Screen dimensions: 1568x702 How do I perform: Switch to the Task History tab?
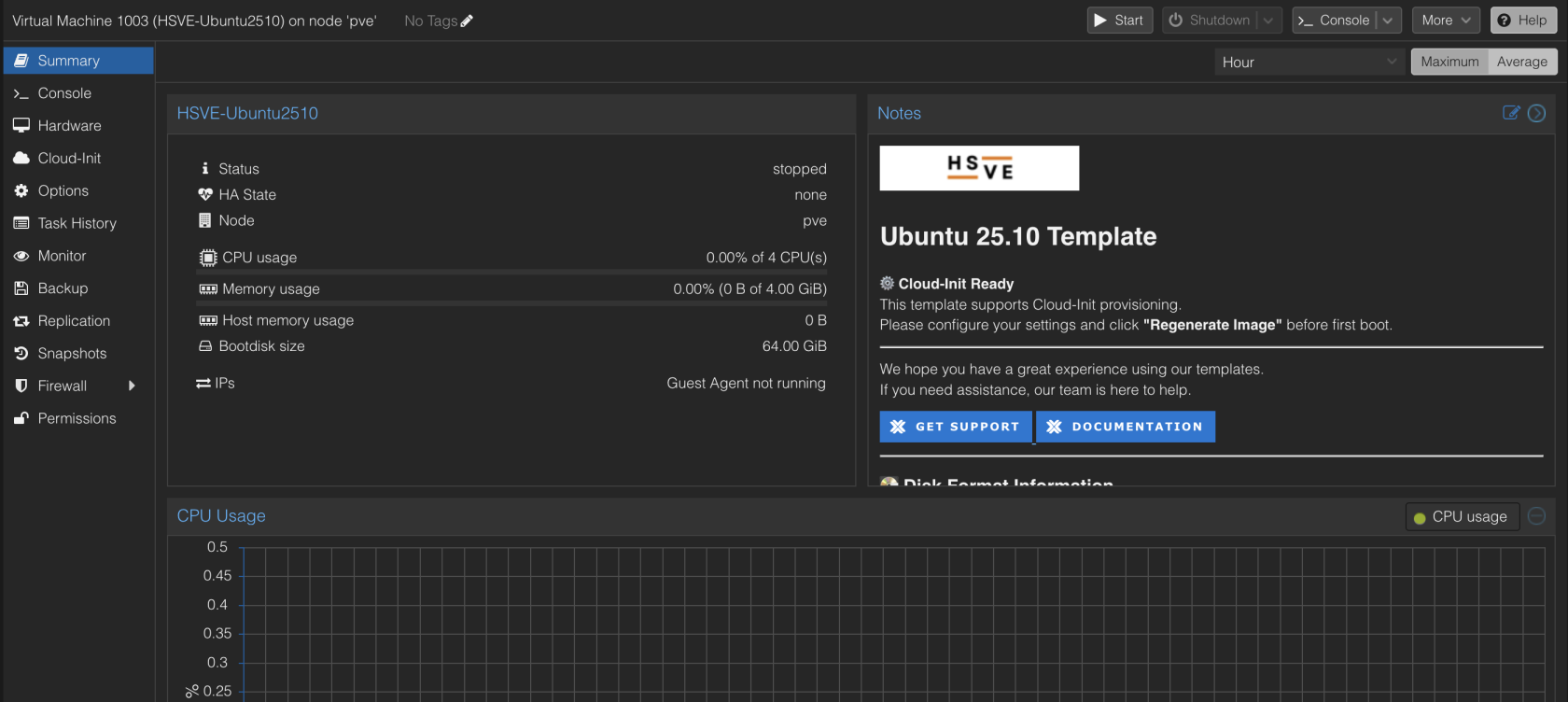[78, 223]
